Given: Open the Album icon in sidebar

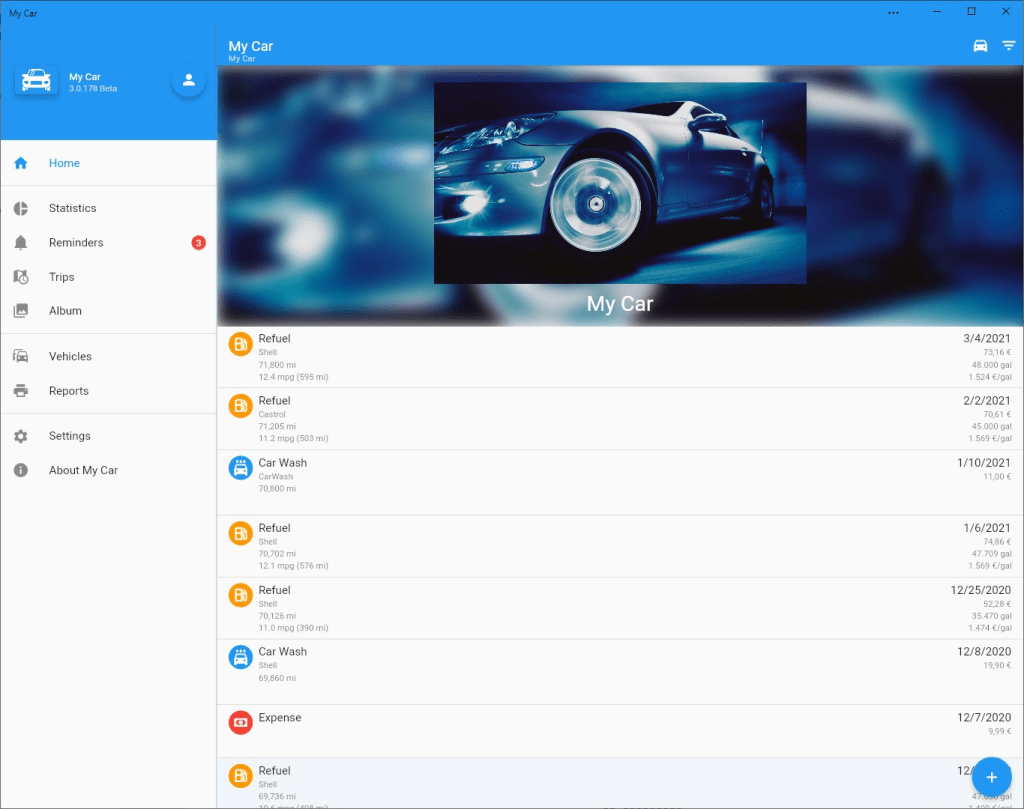Looking at the screenshot, I should [20, 311].
